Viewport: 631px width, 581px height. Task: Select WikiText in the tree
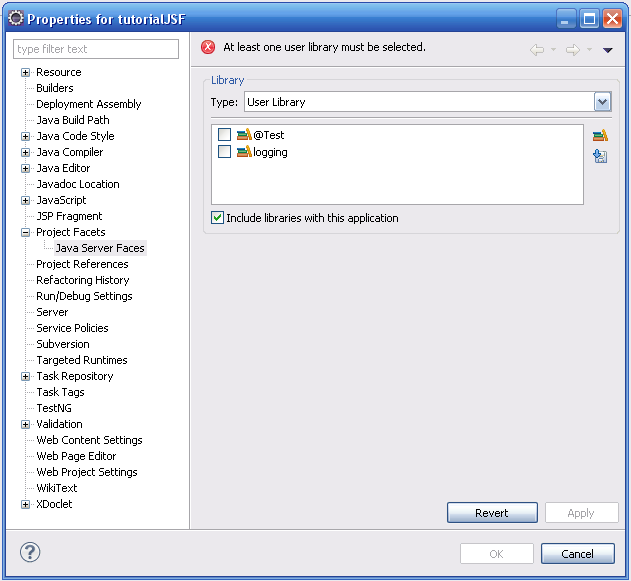click(x=57, y=488)
